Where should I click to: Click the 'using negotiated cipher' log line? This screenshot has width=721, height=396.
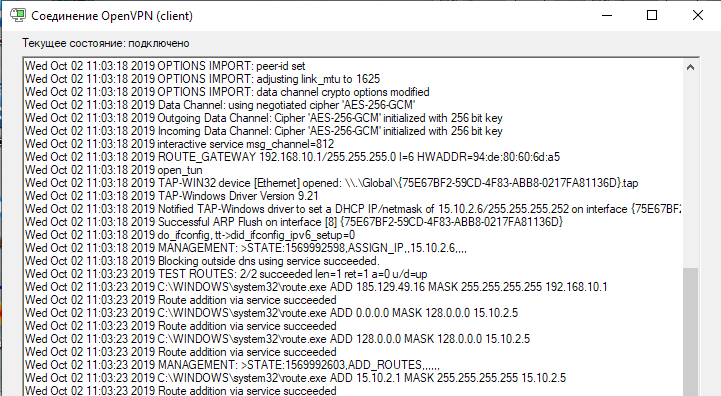220,105
